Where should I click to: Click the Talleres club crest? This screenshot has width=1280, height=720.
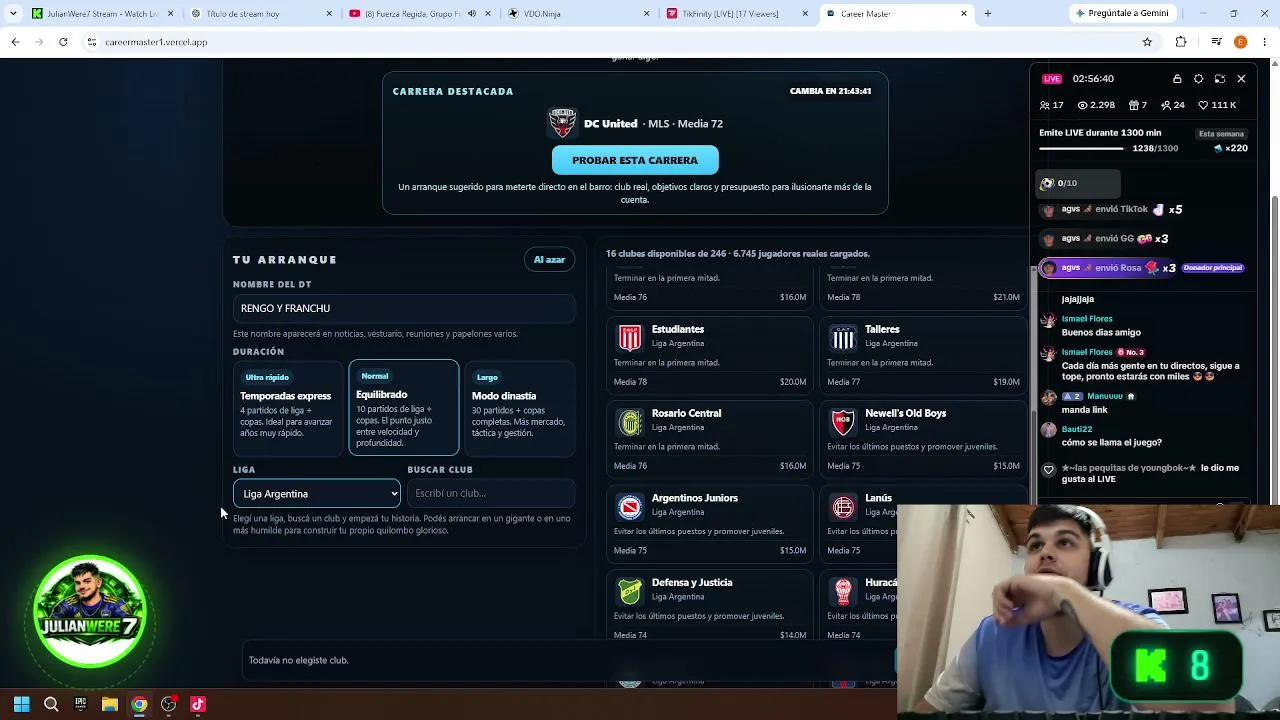(x=843, y=337)
